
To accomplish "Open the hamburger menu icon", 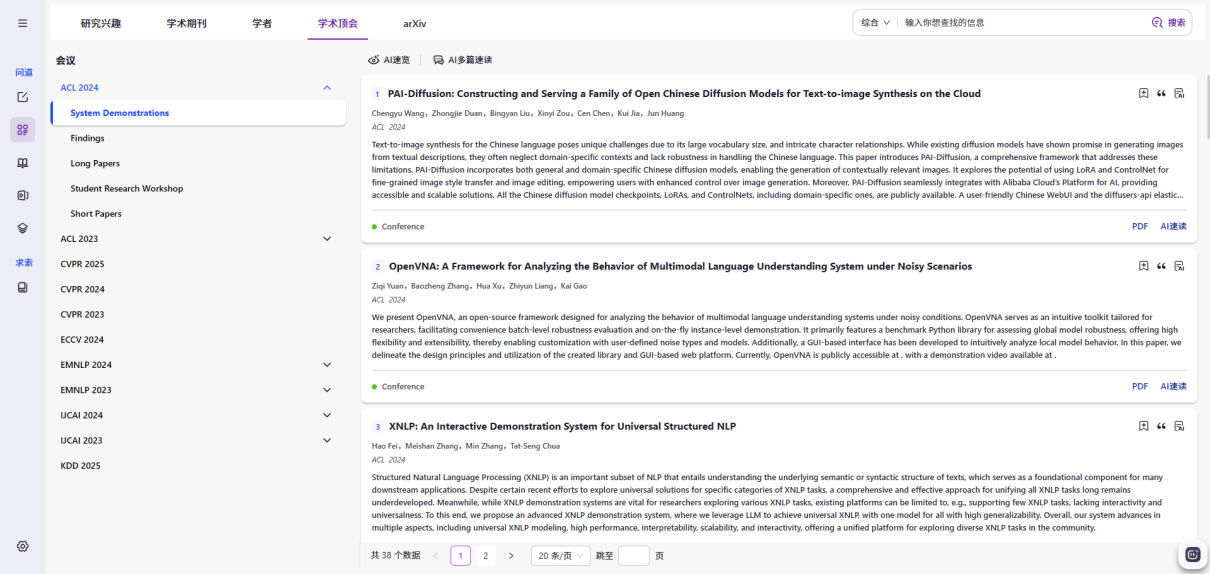I will coord(22,23).
